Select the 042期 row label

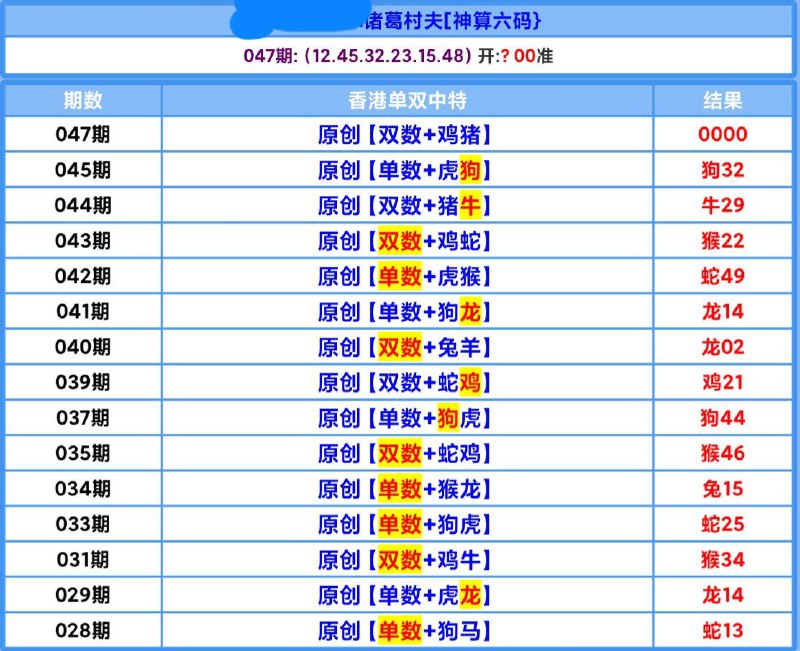83,276
